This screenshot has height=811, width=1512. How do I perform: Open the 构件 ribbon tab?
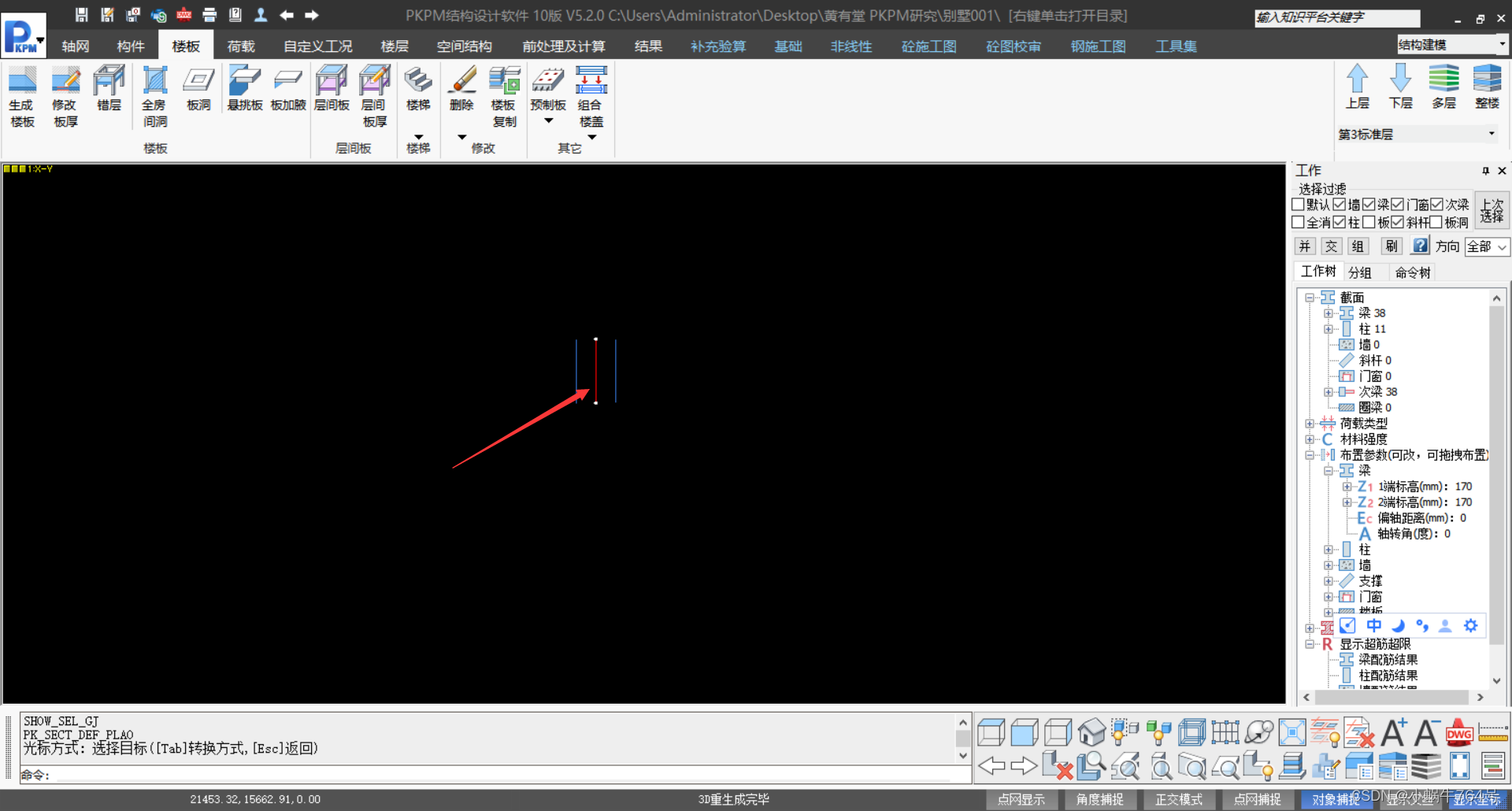pyautogui.click(x=131, y=46)
